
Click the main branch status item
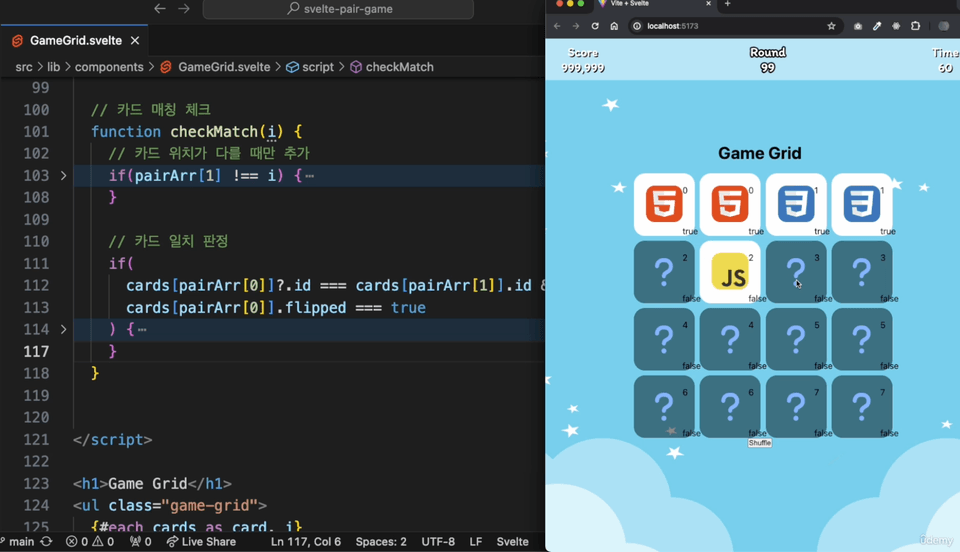click(x=18, y=542)
